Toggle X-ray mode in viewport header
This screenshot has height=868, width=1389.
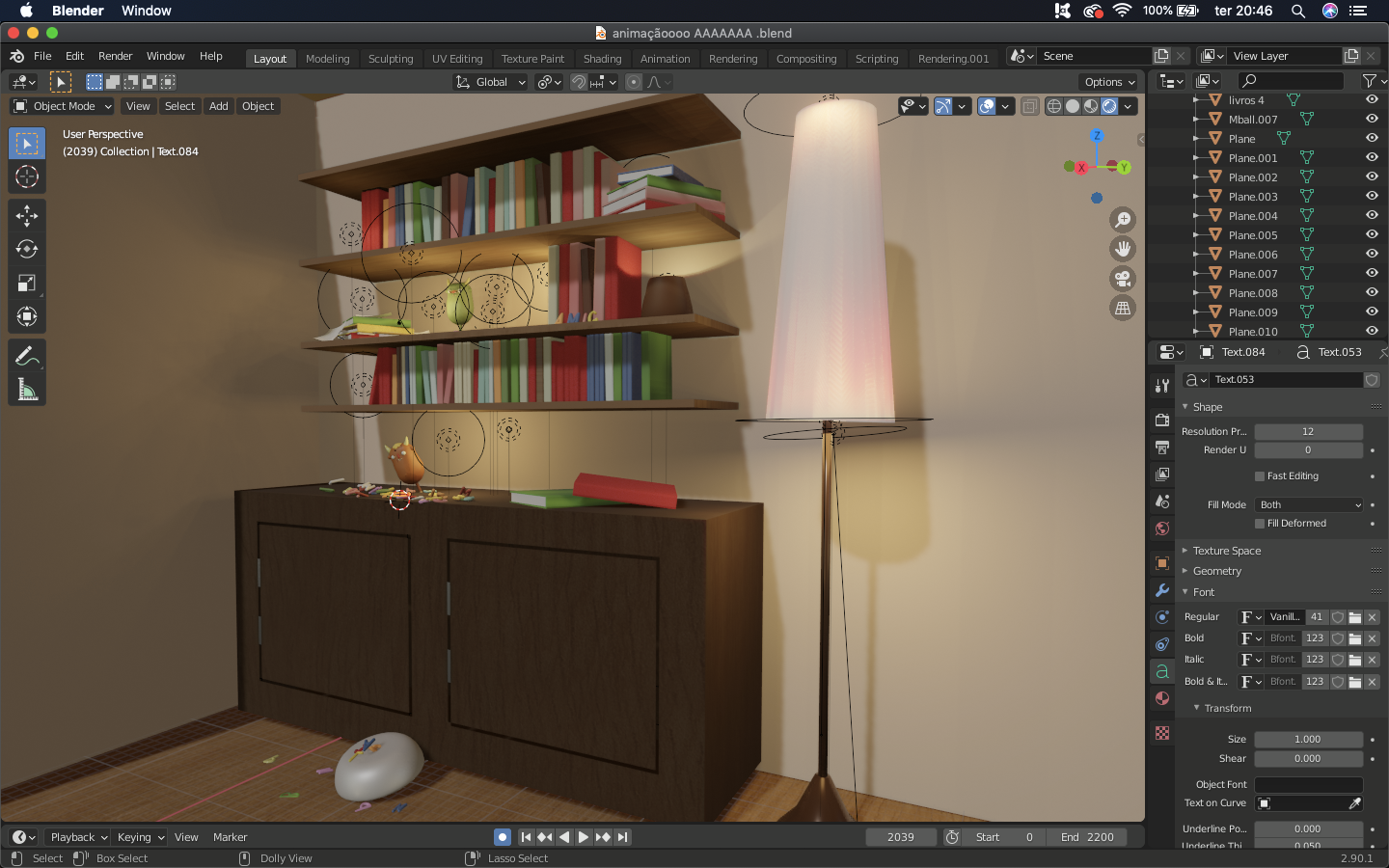tap(1030, 106)
